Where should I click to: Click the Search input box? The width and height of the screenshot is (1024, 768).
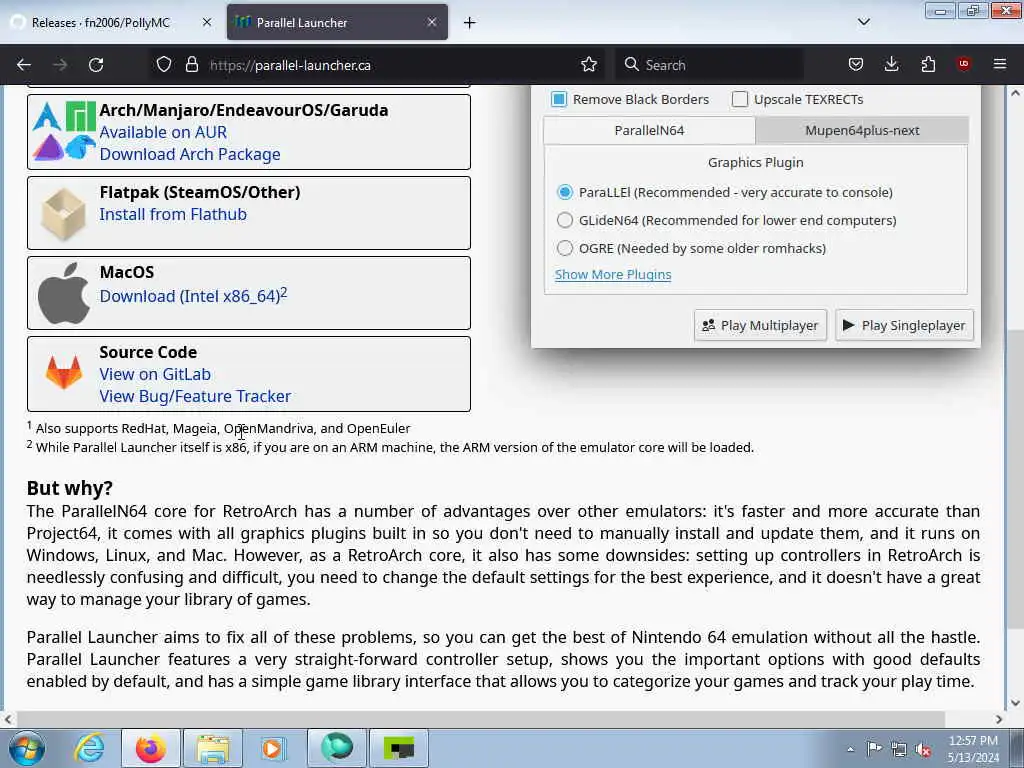pos(712,65)
